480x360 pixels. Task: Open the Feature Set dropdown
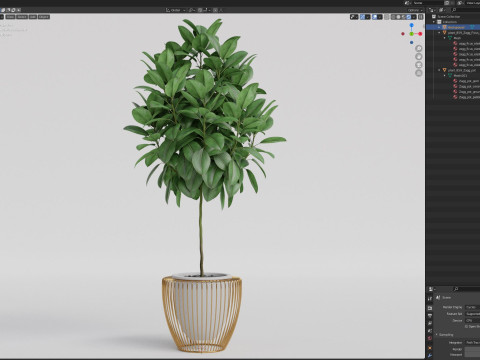pyautogui.click(x=472, y=314)
